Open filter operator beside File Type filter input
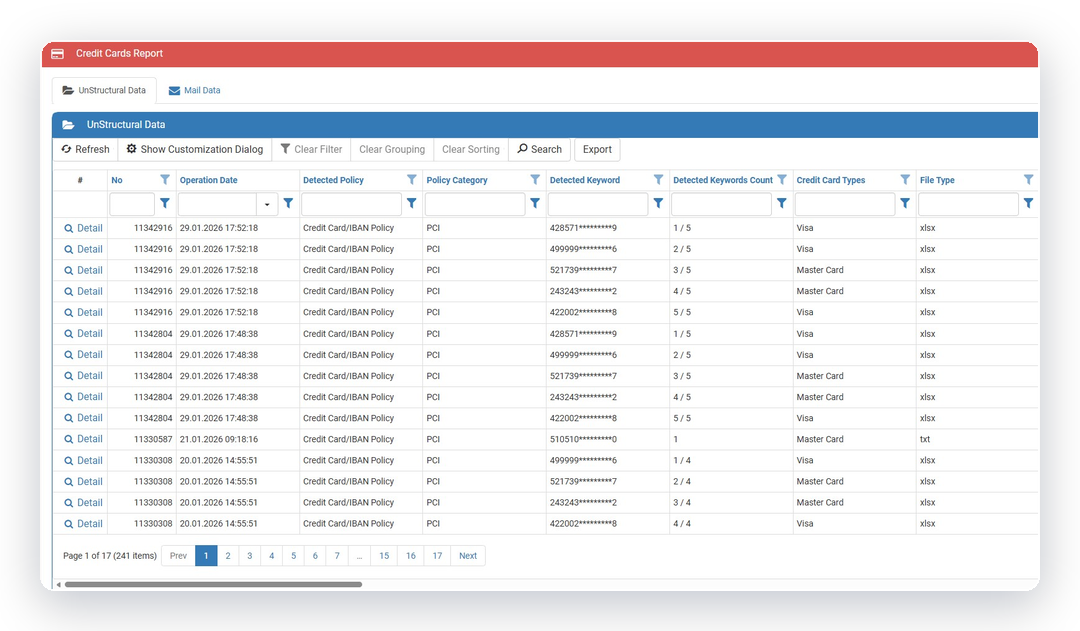Image resolution: width=1080 pixels, height=631 pixels. pyautogui.click(x=1028, y=203)
